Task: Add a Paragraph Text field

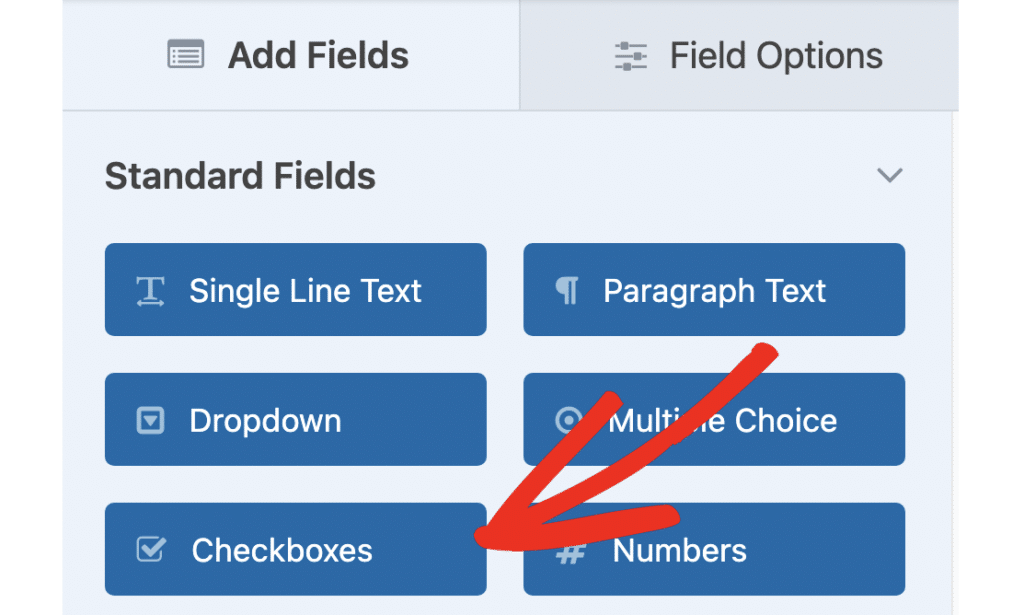Action: [x=714, y=289]
